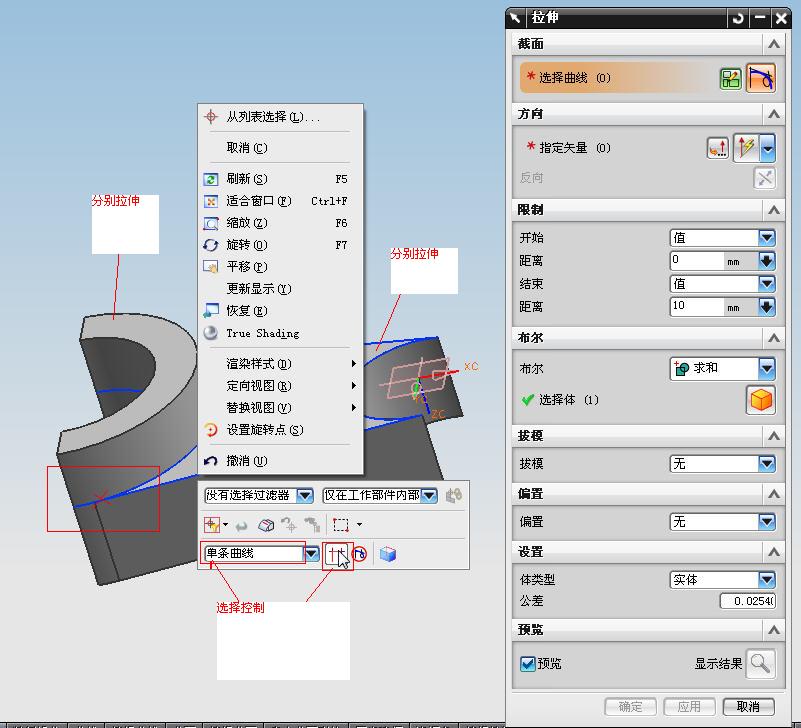Choose 设置旋转点(S) in the context menu
This screenshot has width=801, height=728.
pyautogui.click(x=280, y=430)
